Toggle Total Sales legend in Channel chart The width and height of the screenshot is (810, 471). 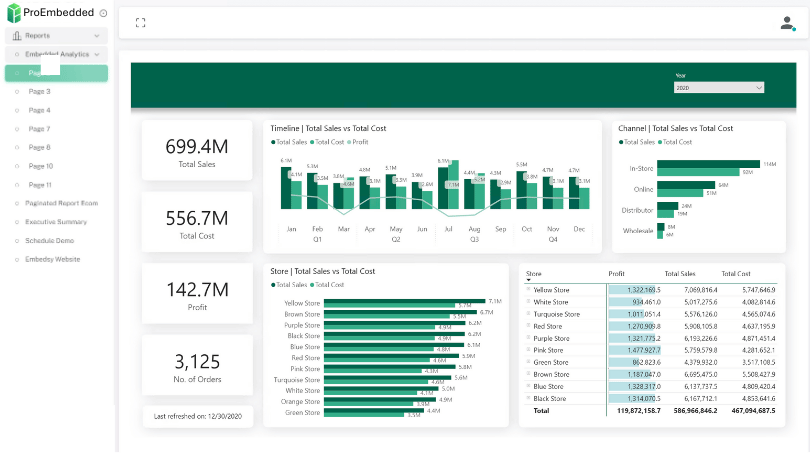639,142
